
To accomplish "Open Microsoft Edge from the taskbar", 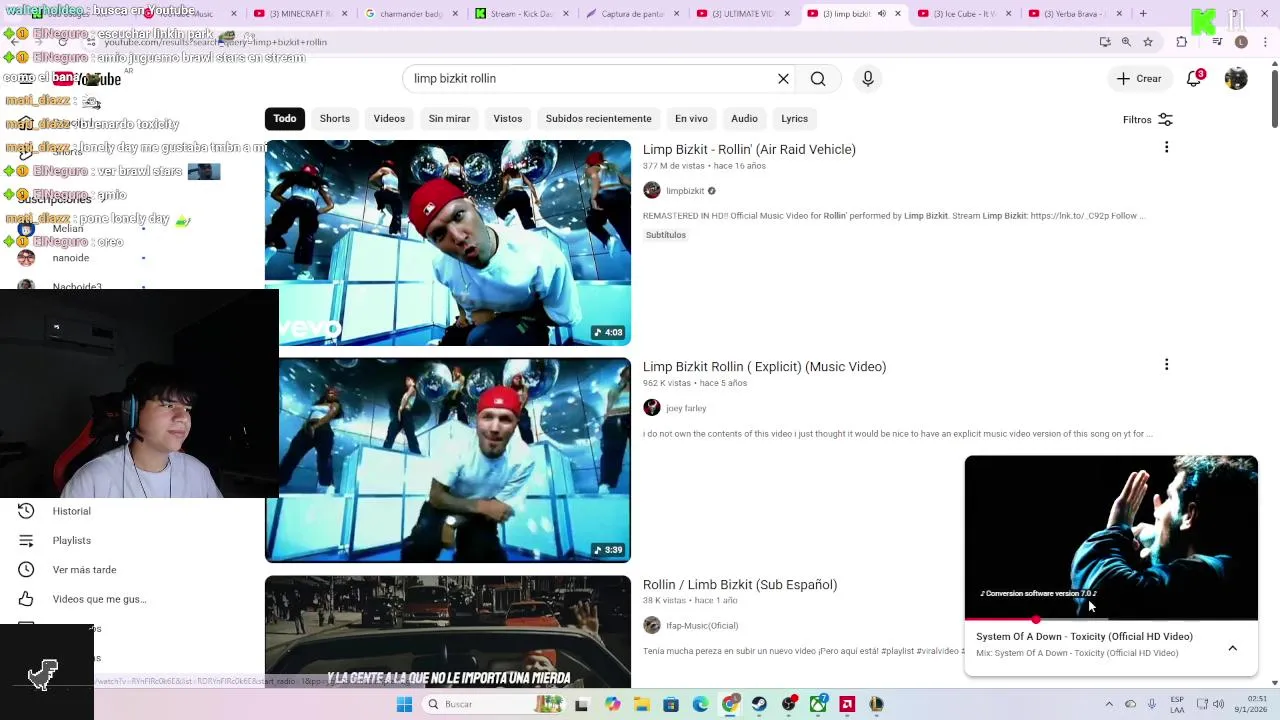I will click(700, 704).
